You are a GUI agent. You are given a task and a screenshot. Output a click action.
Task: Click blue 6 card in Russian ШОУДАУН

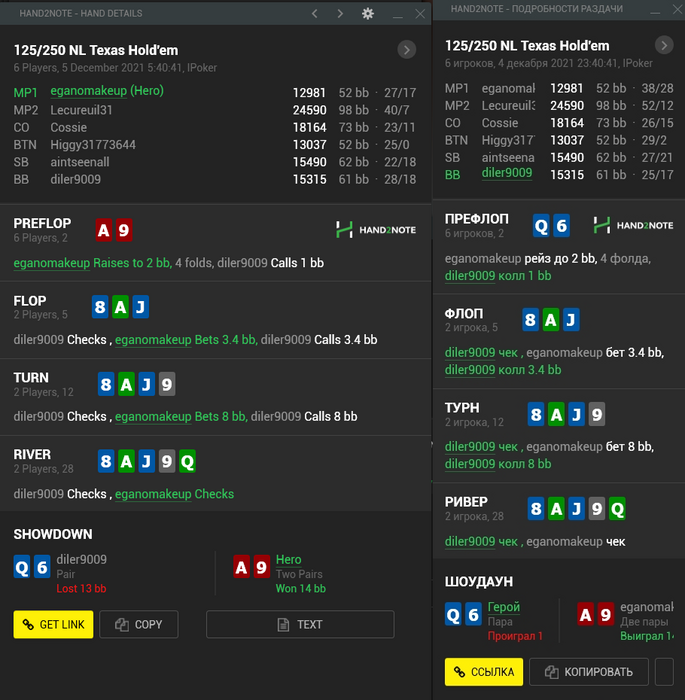pos(473,614)
